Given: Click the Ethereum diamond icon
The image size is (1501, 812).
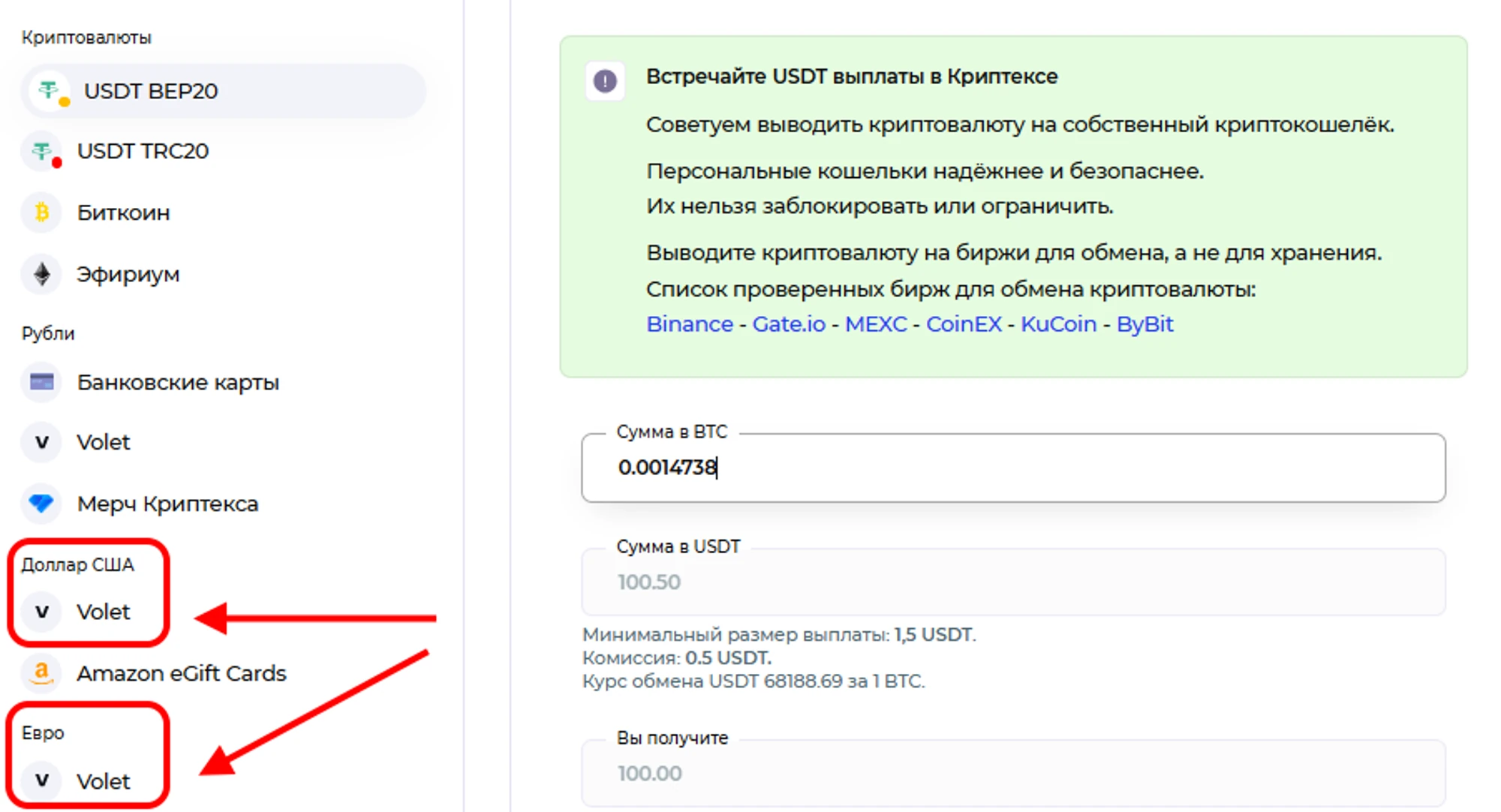Looking at the screenshot, I should pyautogui.click(x=42, y=275).
